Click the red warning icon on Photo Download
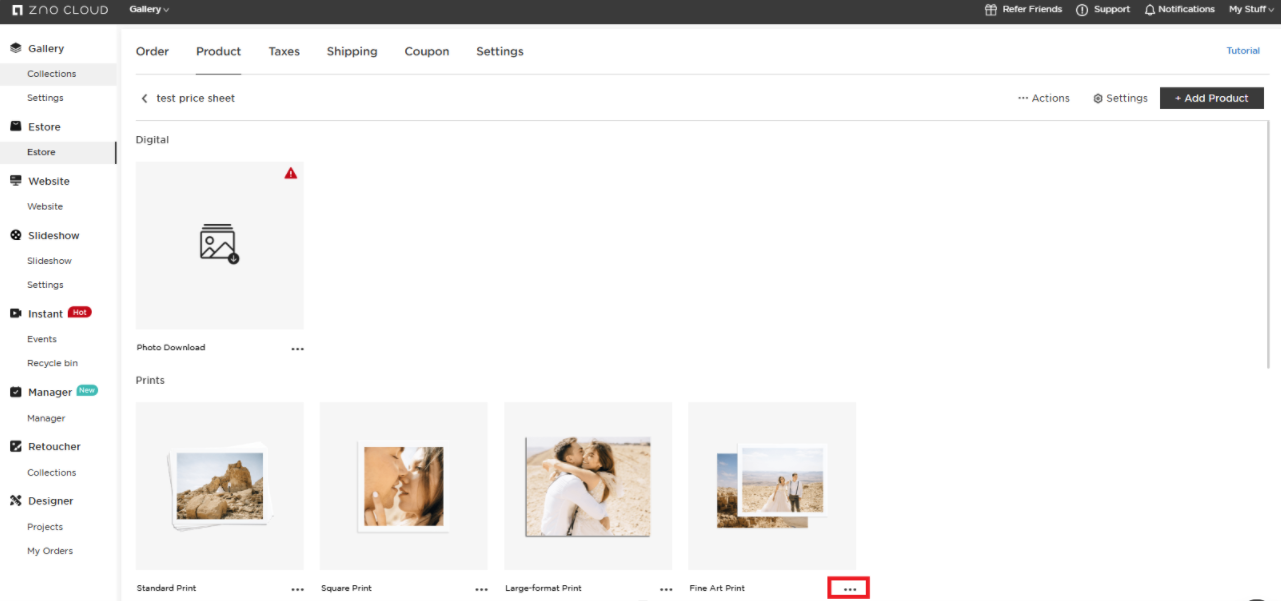The image size is (1281, 601). coord(291,173)
